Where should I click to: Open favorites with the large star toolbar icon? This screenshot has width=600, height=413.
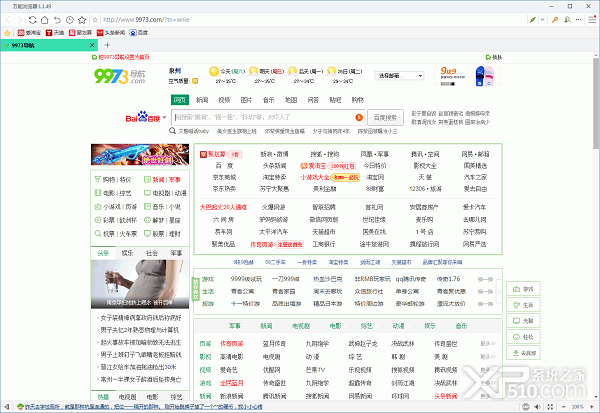coord(82,20)
